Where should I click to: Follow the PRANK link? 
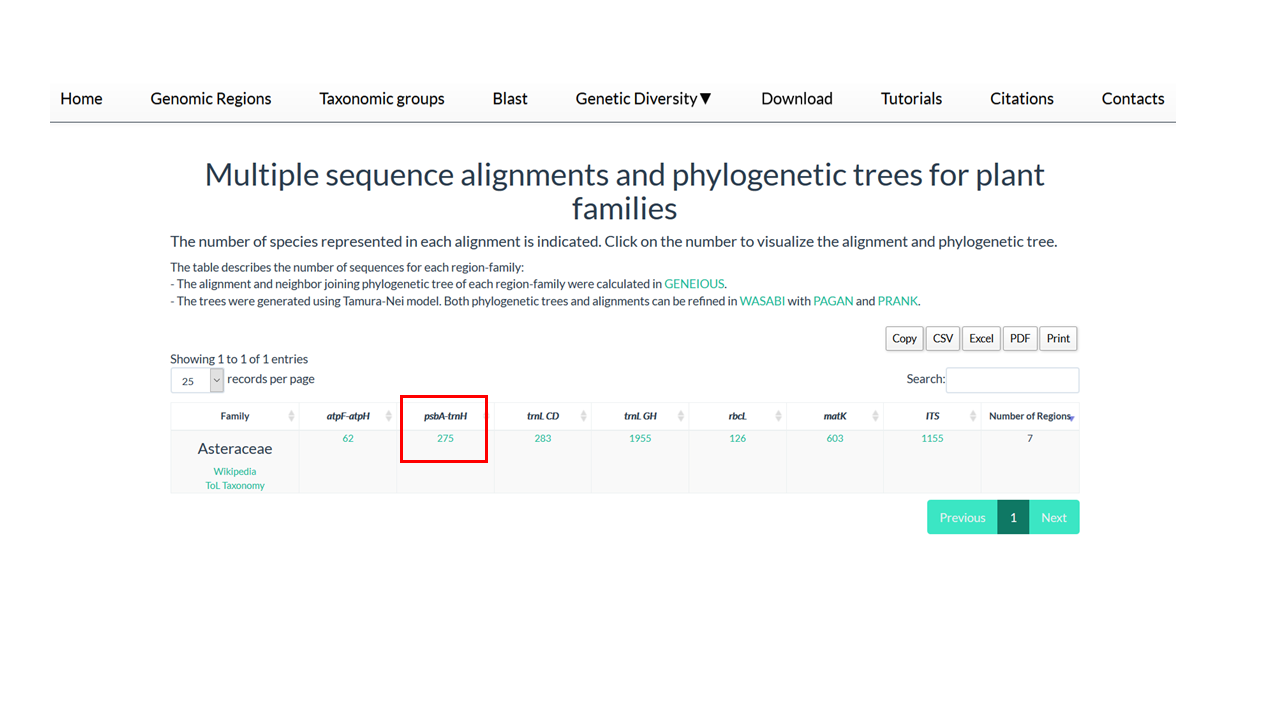[x=897, y=301]
